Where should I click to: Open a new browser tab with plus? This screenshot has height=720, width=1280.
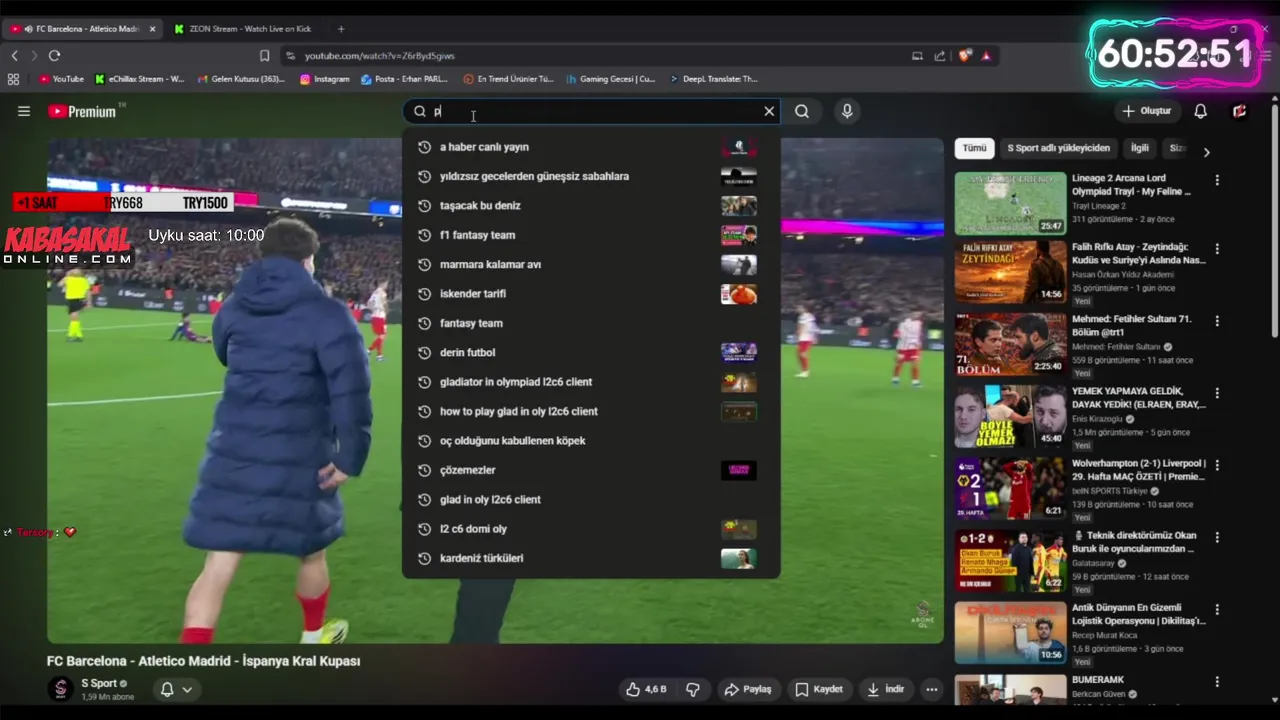coord(341,29)
